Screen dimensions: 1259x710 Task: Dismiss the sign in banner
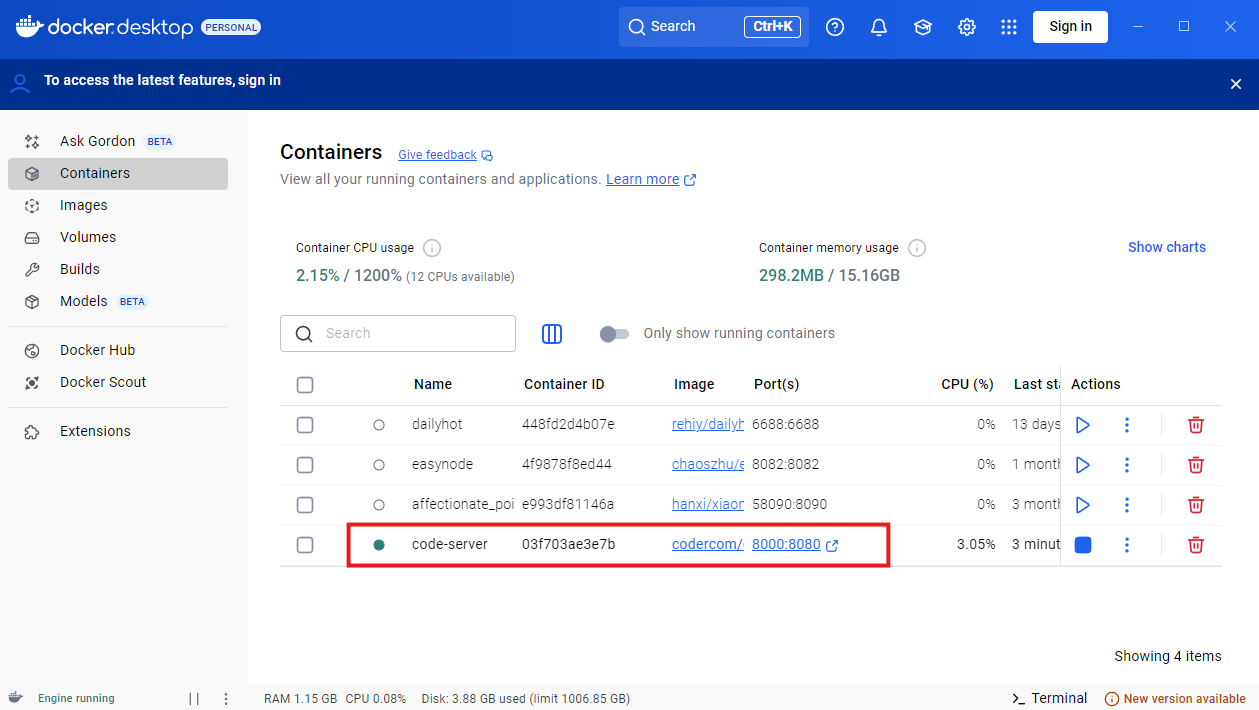[x=1236, y=84]
